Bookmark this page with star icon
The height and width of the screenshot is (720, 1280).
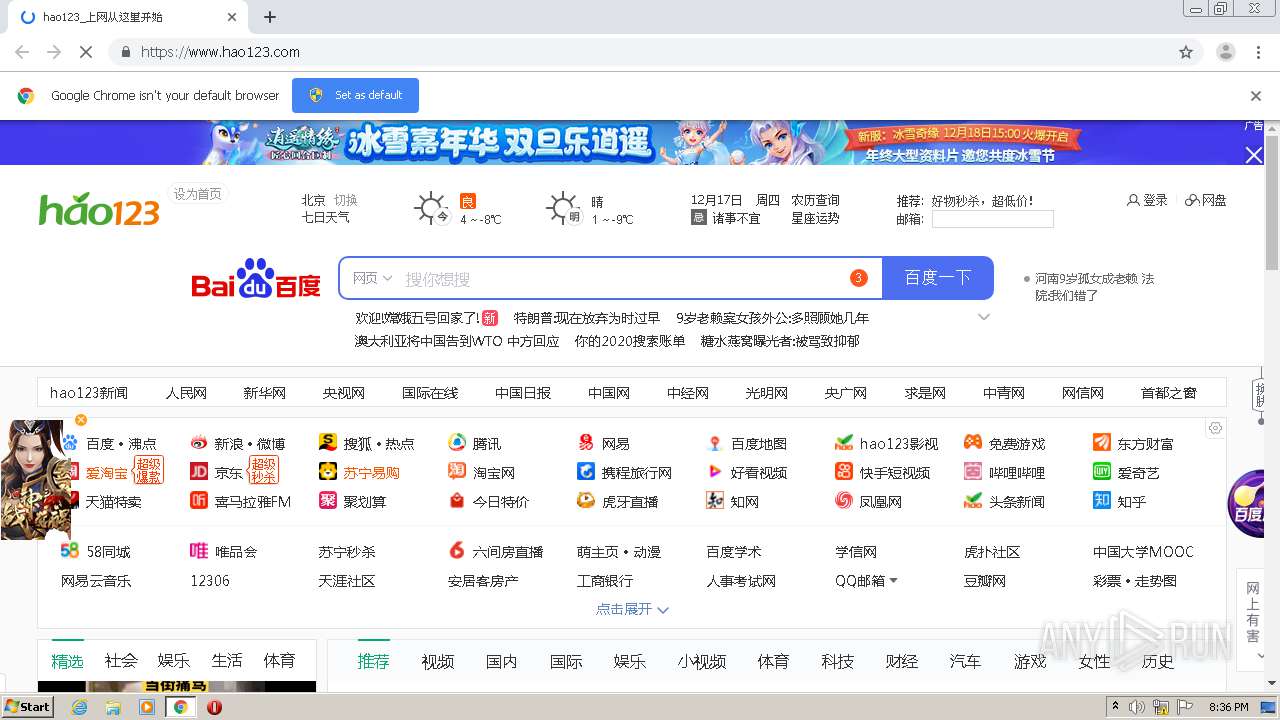[x=1186, y=52]
